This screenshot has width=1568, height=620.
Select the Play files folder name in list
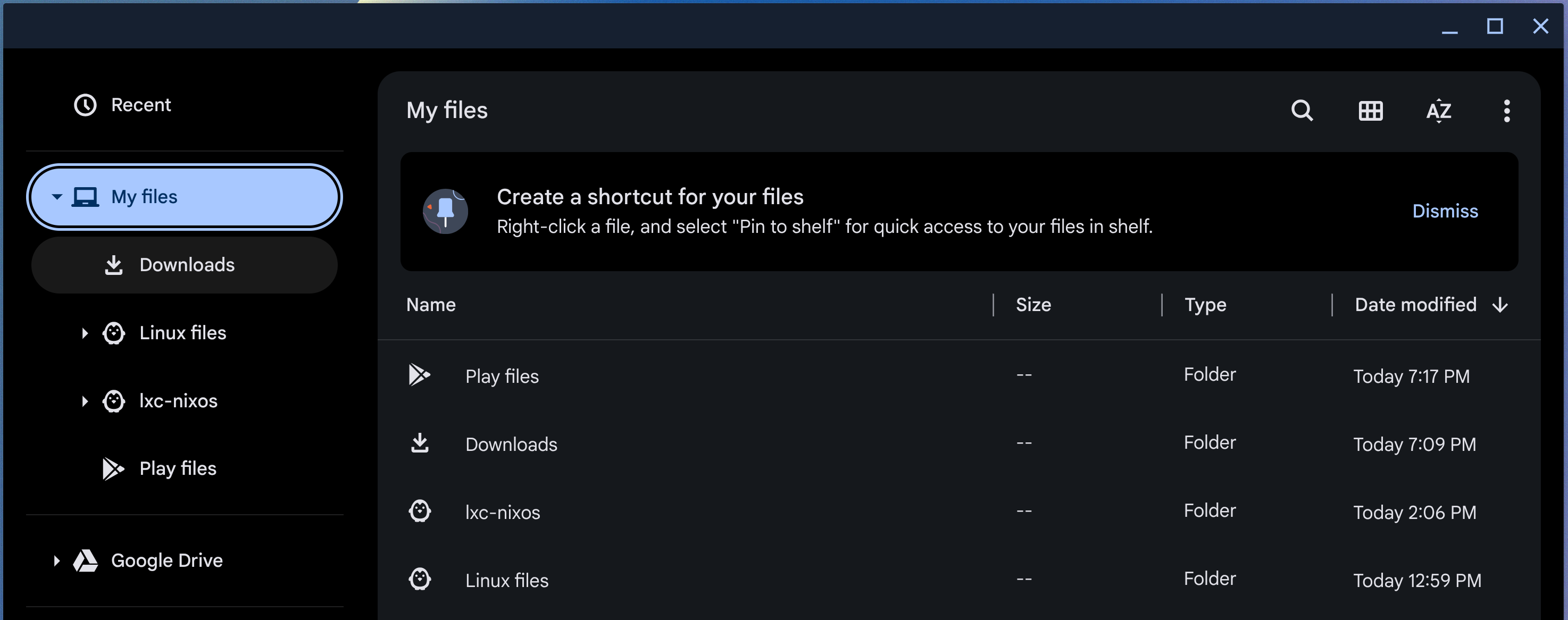pyautogui.click(x=502, y=376)
